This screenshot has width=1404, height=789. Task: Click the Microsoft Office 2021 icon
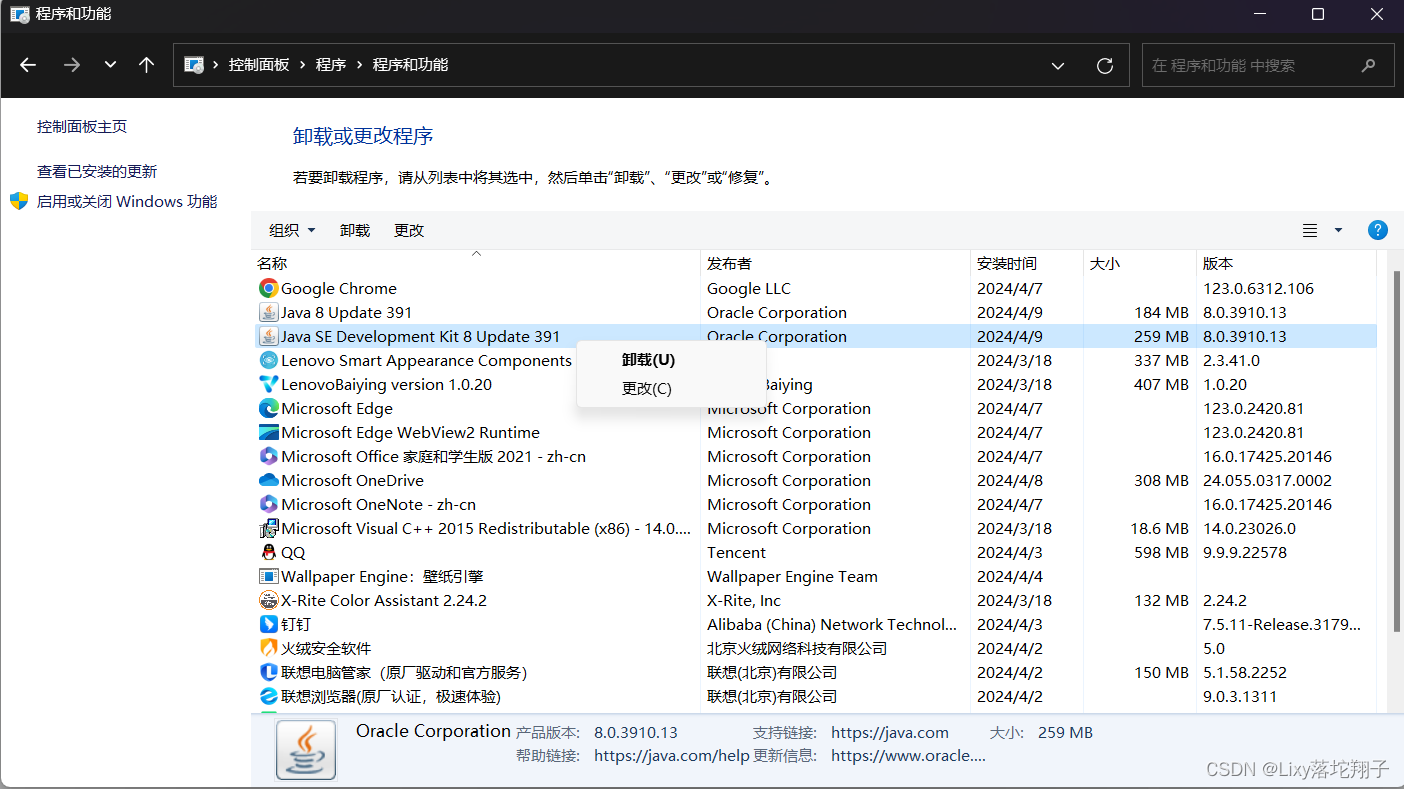pyautogui.click(x=268, y=456)
